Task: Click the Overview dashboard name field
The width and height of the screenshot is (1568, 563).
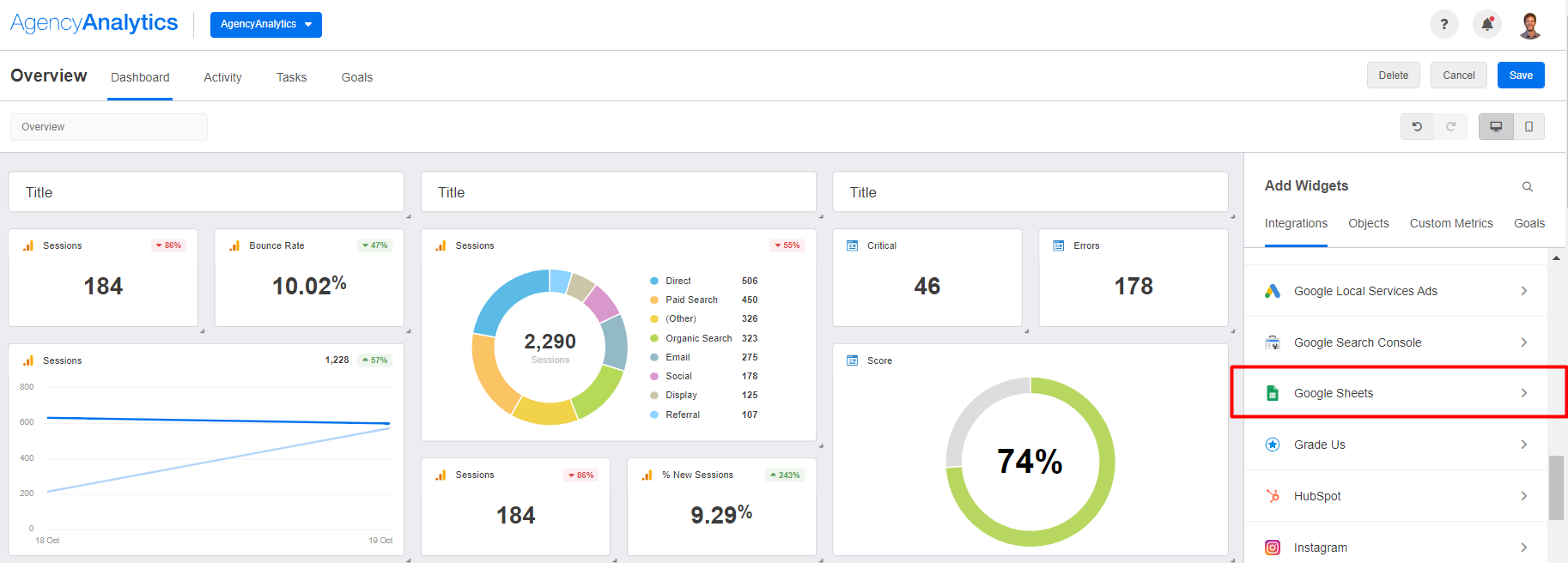Action: coord(109,127)
